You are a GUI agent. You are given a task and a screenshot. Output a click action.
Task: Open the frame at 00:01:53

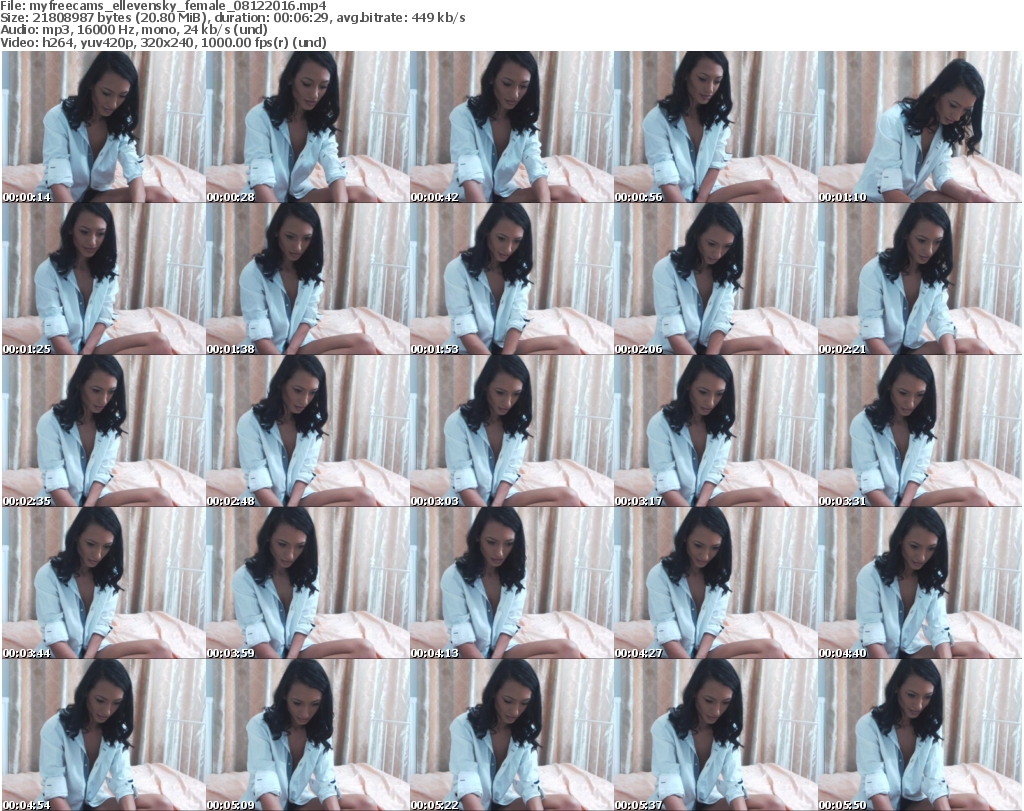(511, 279)
